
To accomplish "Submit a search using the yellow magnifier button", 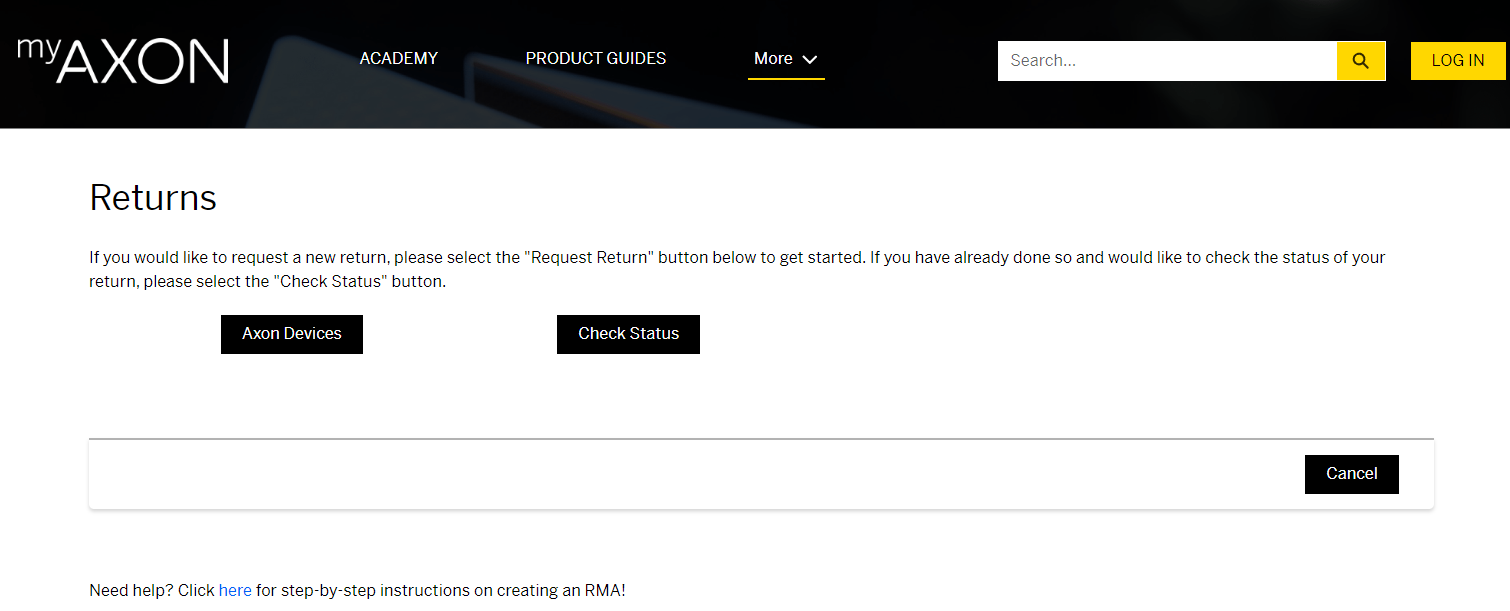I will point(1361,60).
